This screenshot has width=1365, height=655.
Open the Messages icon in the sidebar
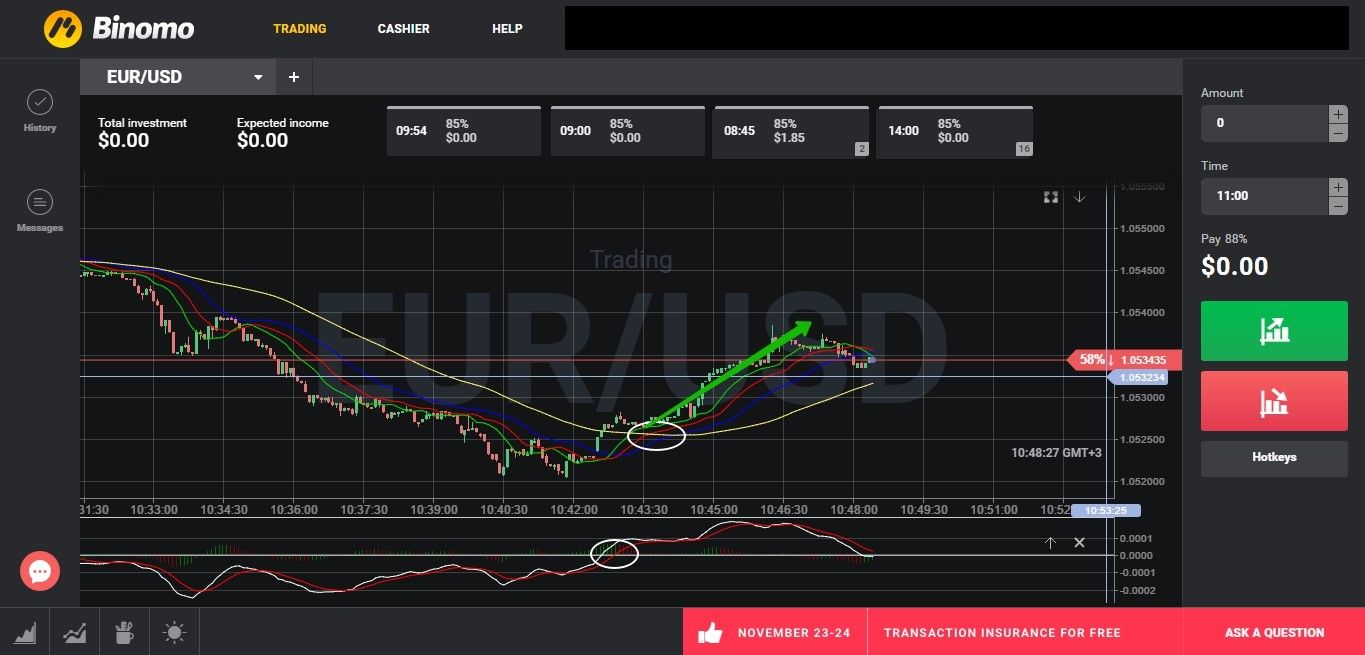click(40, 202)
